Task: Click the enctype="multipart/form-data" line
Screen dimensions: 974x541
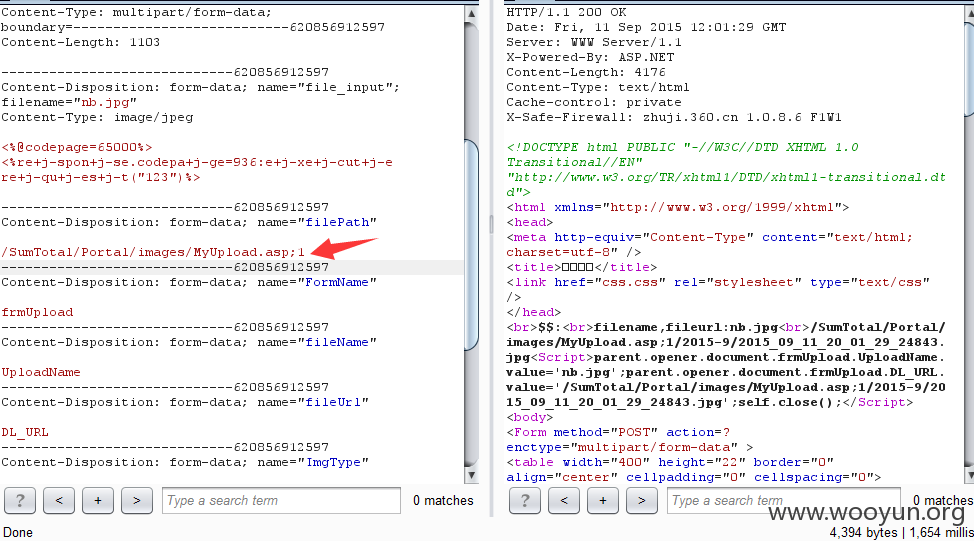Action: [x=630, y=447]
